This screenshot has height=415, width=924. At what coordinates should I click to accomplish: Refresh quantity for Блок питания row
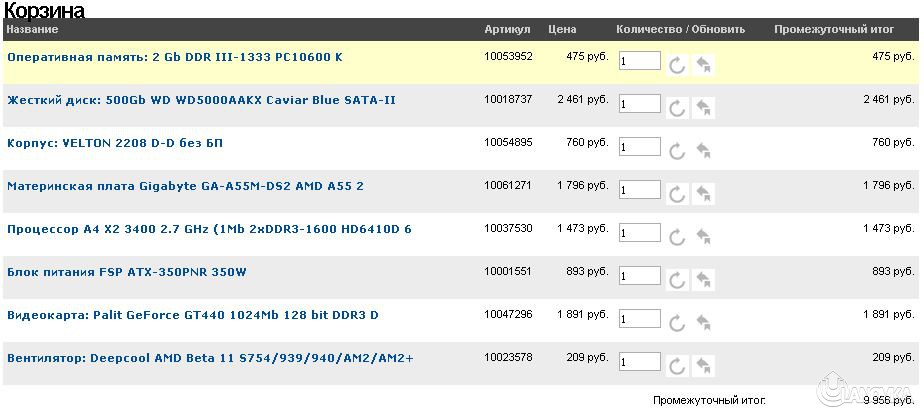677,281
